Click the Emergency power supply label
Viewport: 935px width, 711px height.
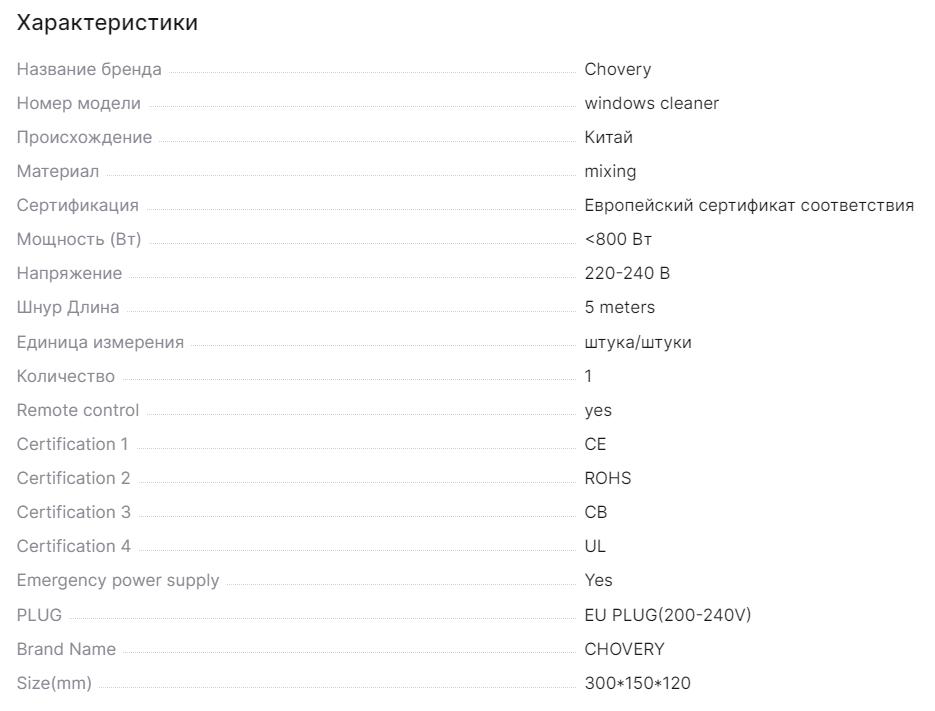click(x=118, y=581)
